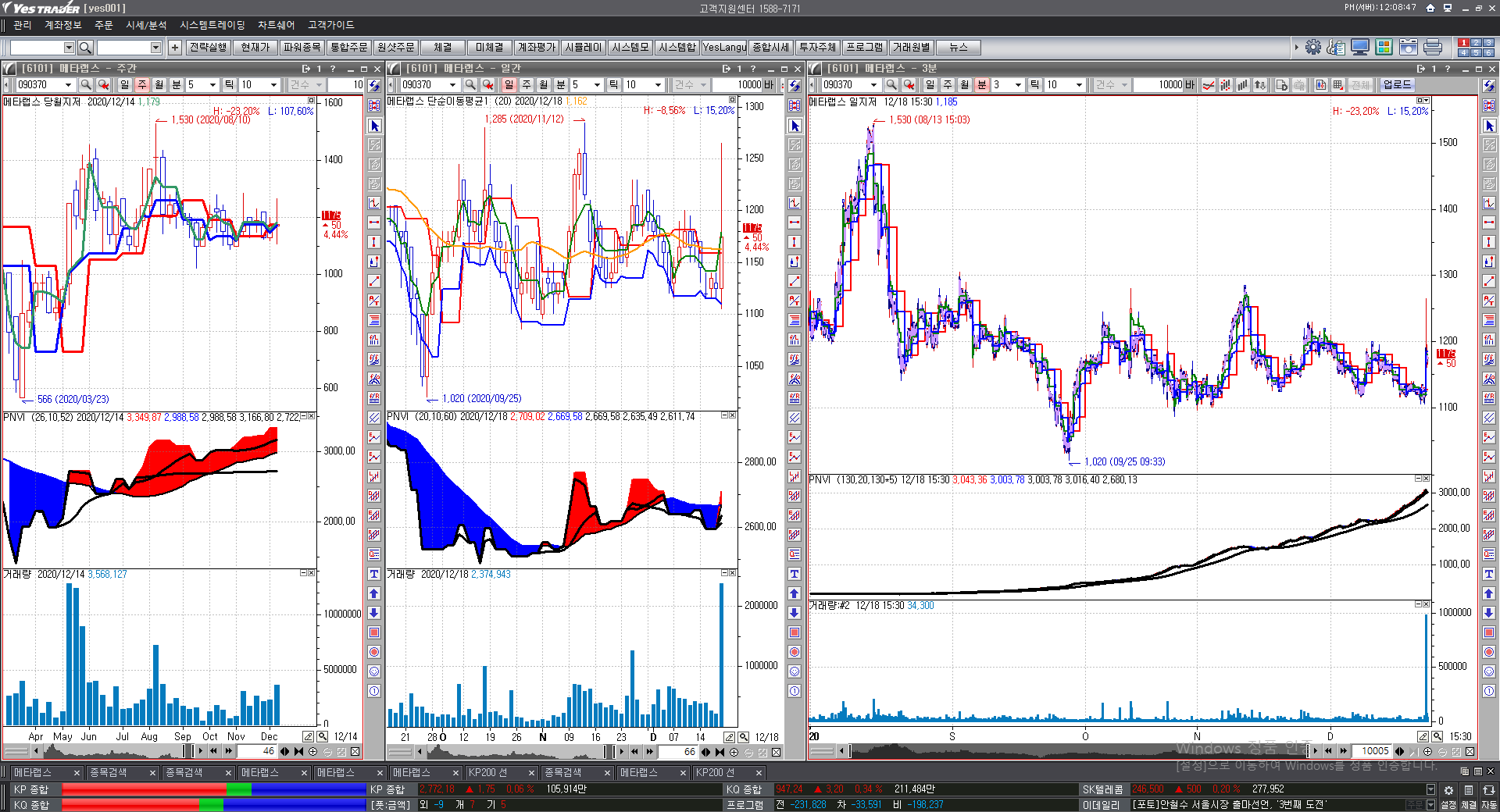The width and height of the screenshot is (1500, 812).
Task: Click the printer icon in top toolbar
Action: pyautogui.click(x=1433, y=48)
